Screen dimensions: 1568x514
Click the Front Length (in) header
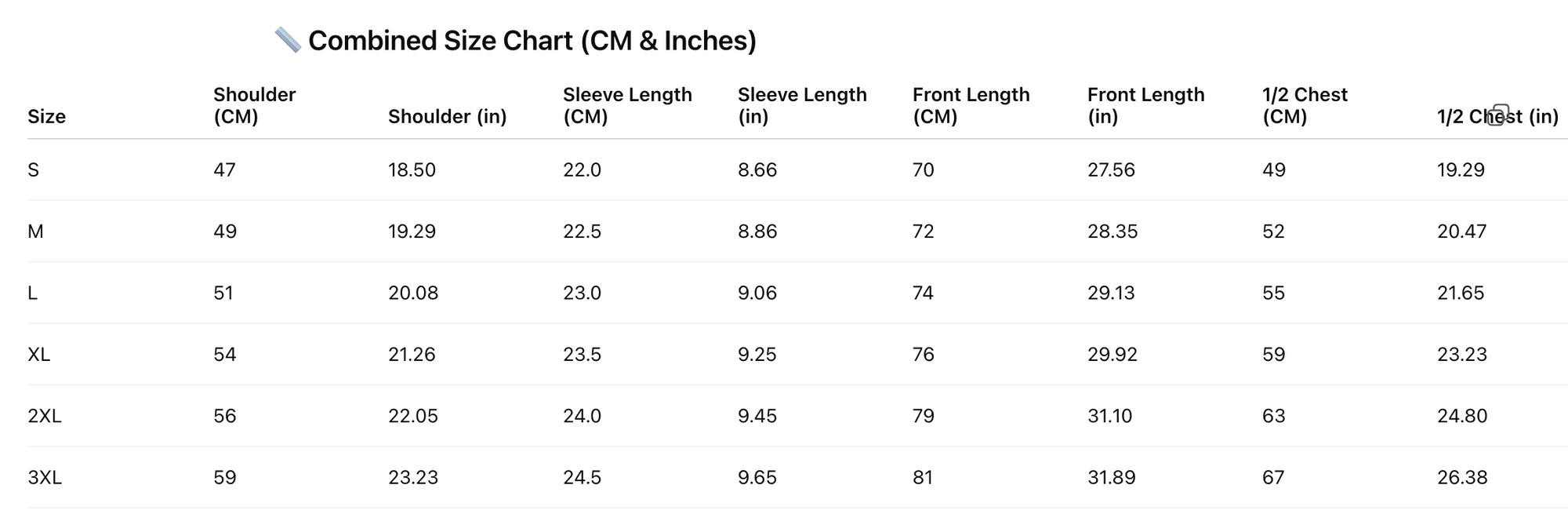(x=1145, y=105)
